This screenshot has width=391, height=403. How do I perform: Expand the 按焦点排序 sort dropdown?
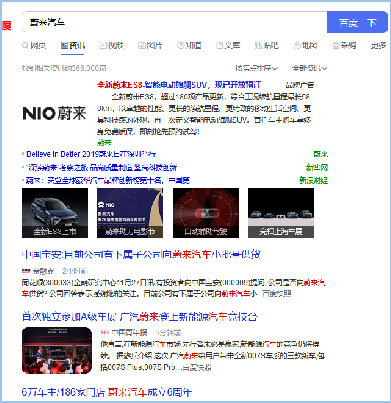click(256, 68)
